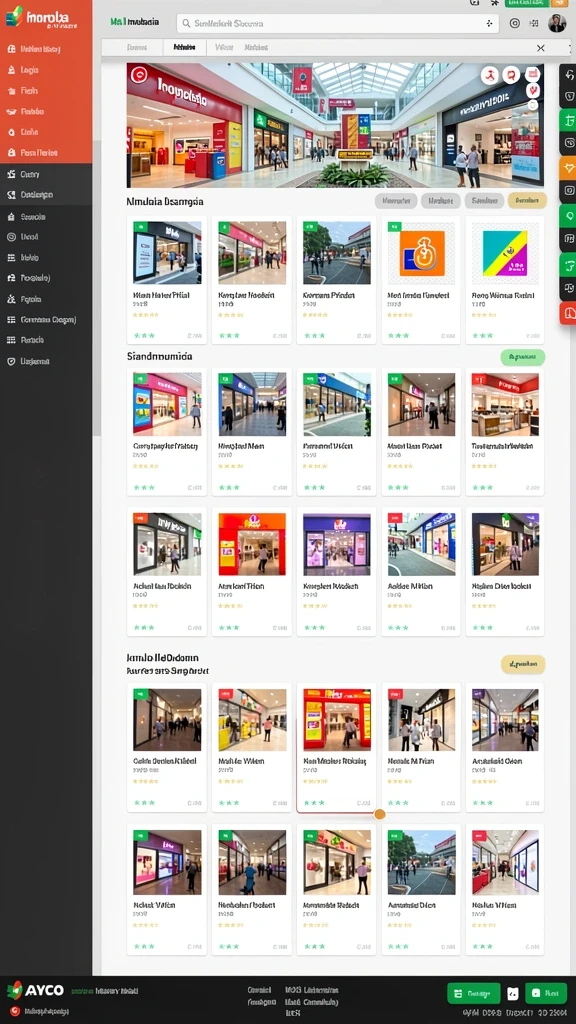Click the red icon at right toolbar bottom
This screenshot has width=576, height=1024.
[x=568, y=313]
